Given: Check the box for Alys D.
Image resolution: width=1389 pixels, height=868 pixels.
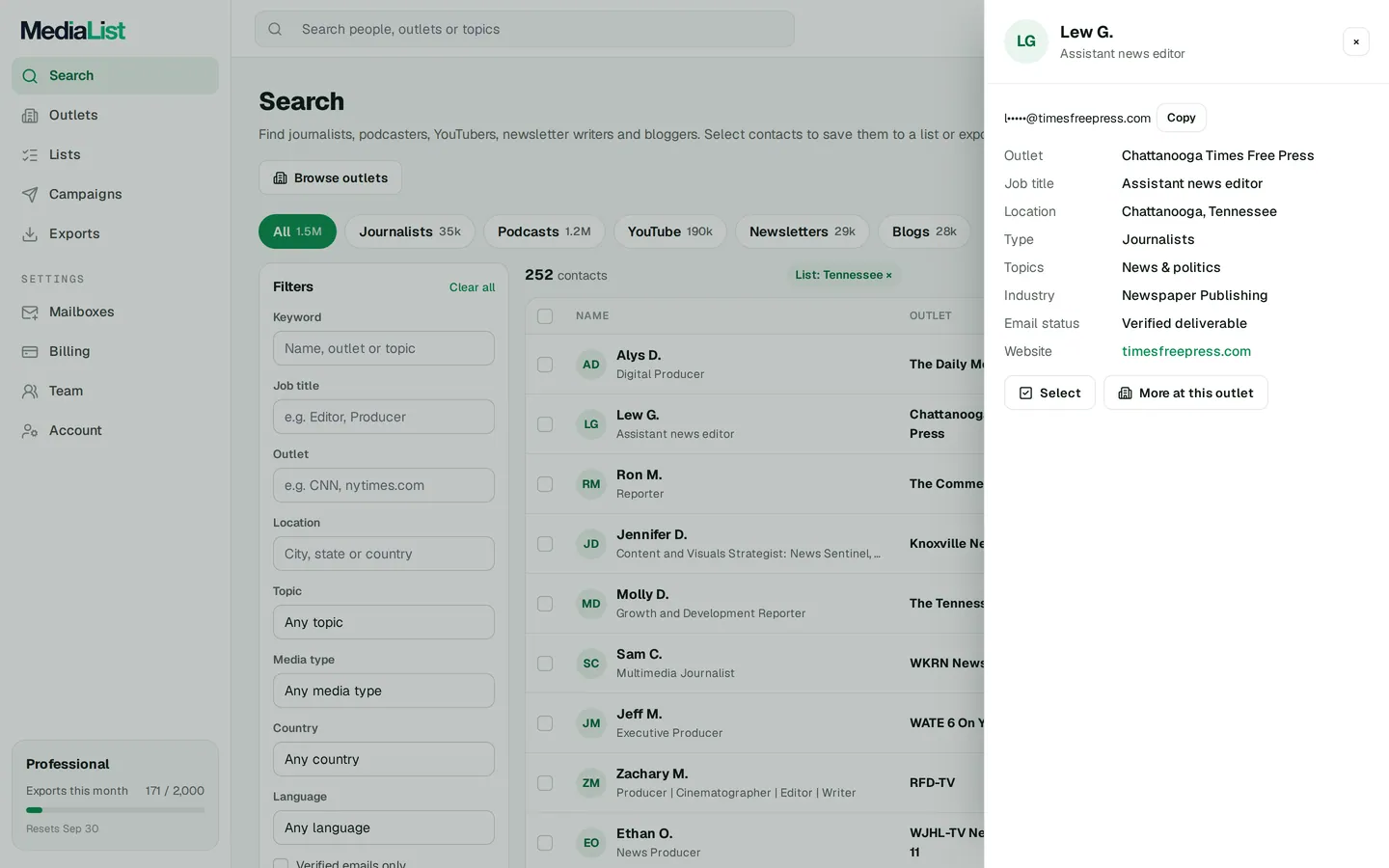Looking at the screenshot, I should [545, 365].
